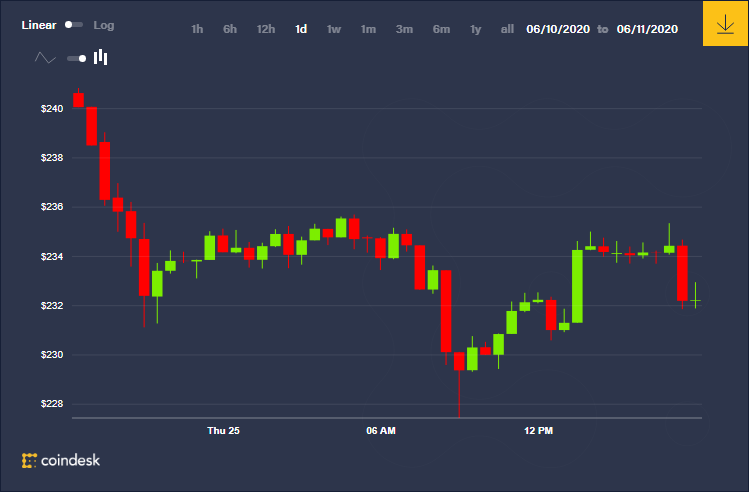This screenshot has width=749, height=492.
Task: Edit the end date 06/11/2020
Action: coord(647,29)
